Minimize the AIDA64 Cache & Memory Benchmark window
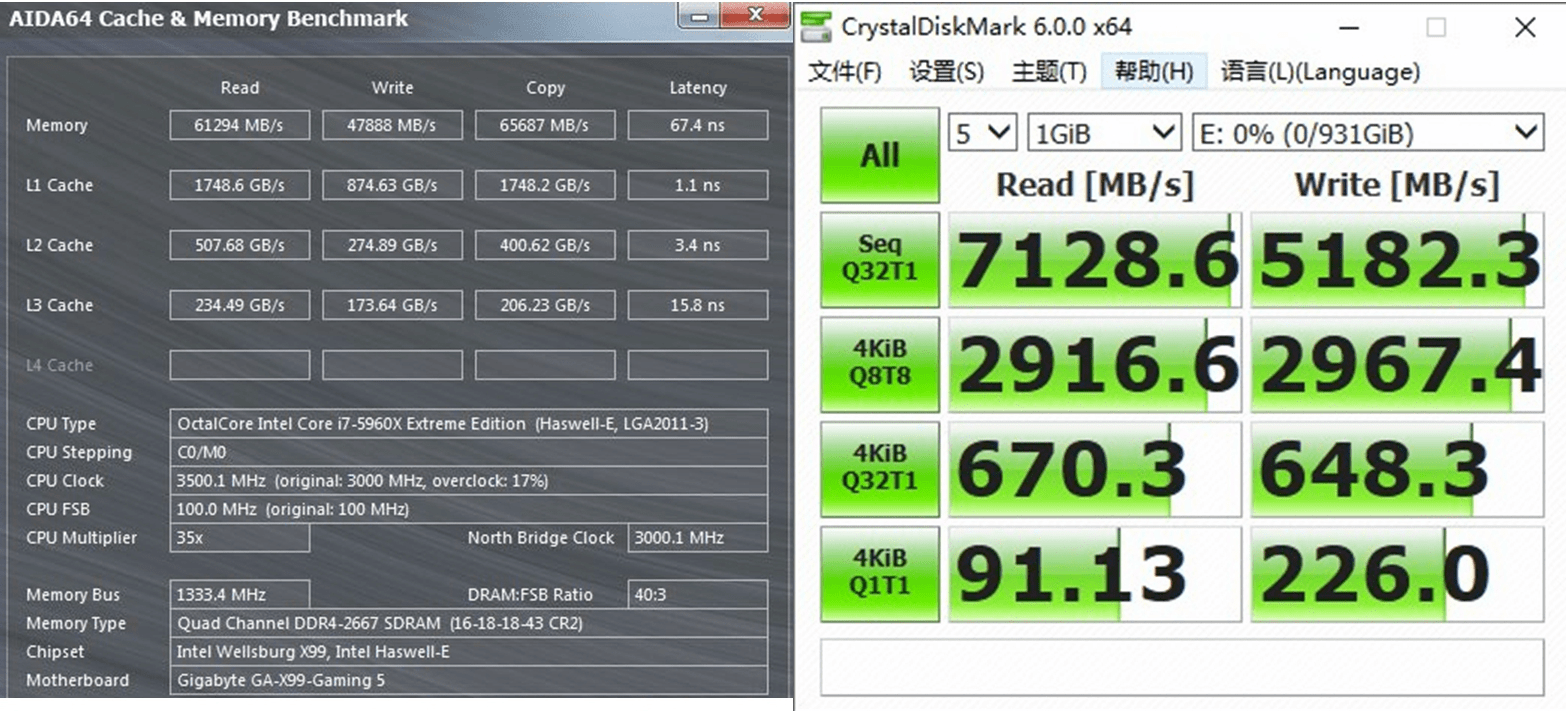The image size is (1566, 711). (x=699, y=14)
